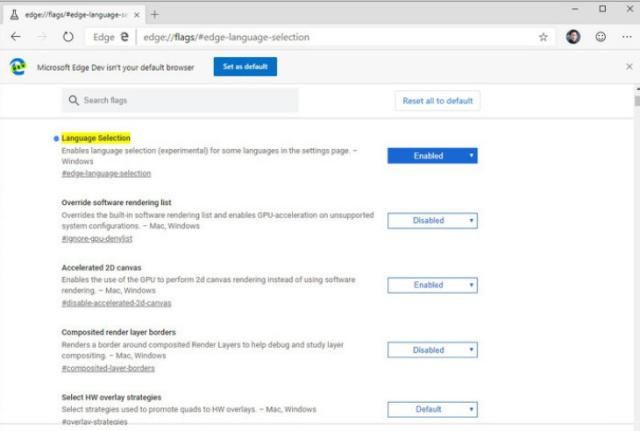640x431 pixels.
Task: Open Language Selection Enabled dropdown
Action: click(432, 155)
